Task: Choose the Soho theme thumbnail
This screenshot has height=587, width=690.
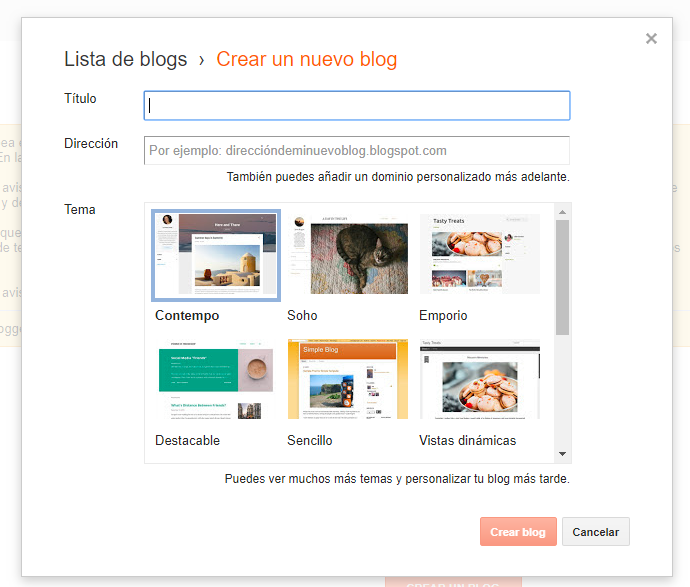Action: tap(348, 254)
